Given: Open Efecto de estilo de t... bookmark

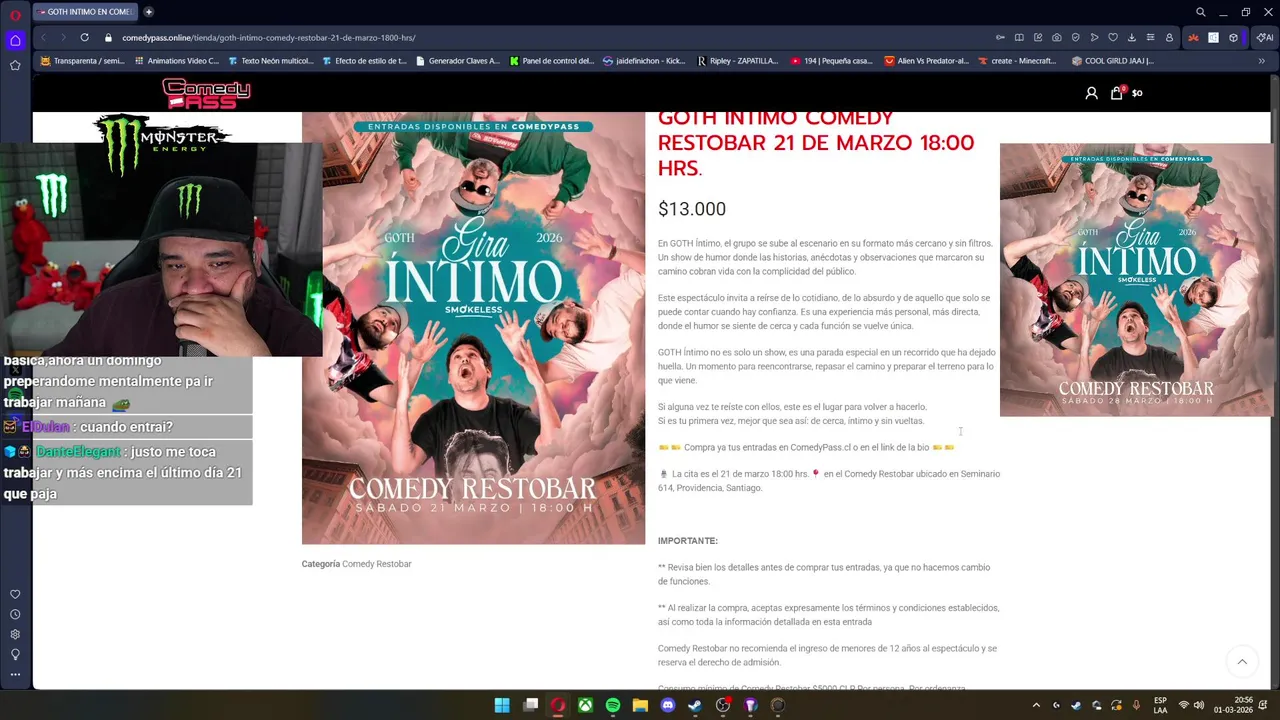Looking at the screenshot, I should 364,61.
